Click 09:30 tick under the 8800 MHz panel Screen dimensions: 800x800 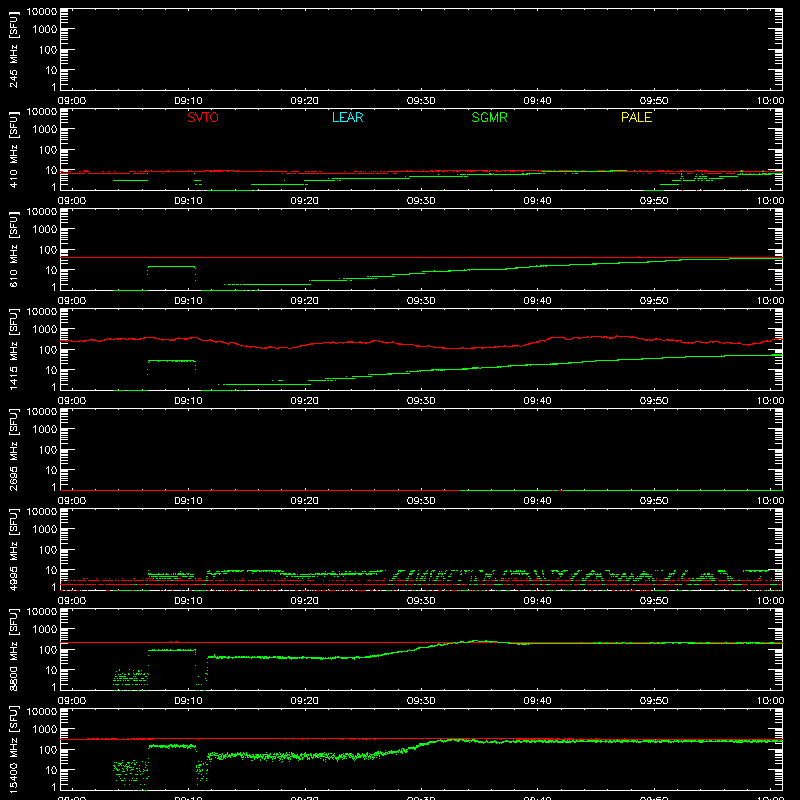pyautogui.click(x=421, y=701)
